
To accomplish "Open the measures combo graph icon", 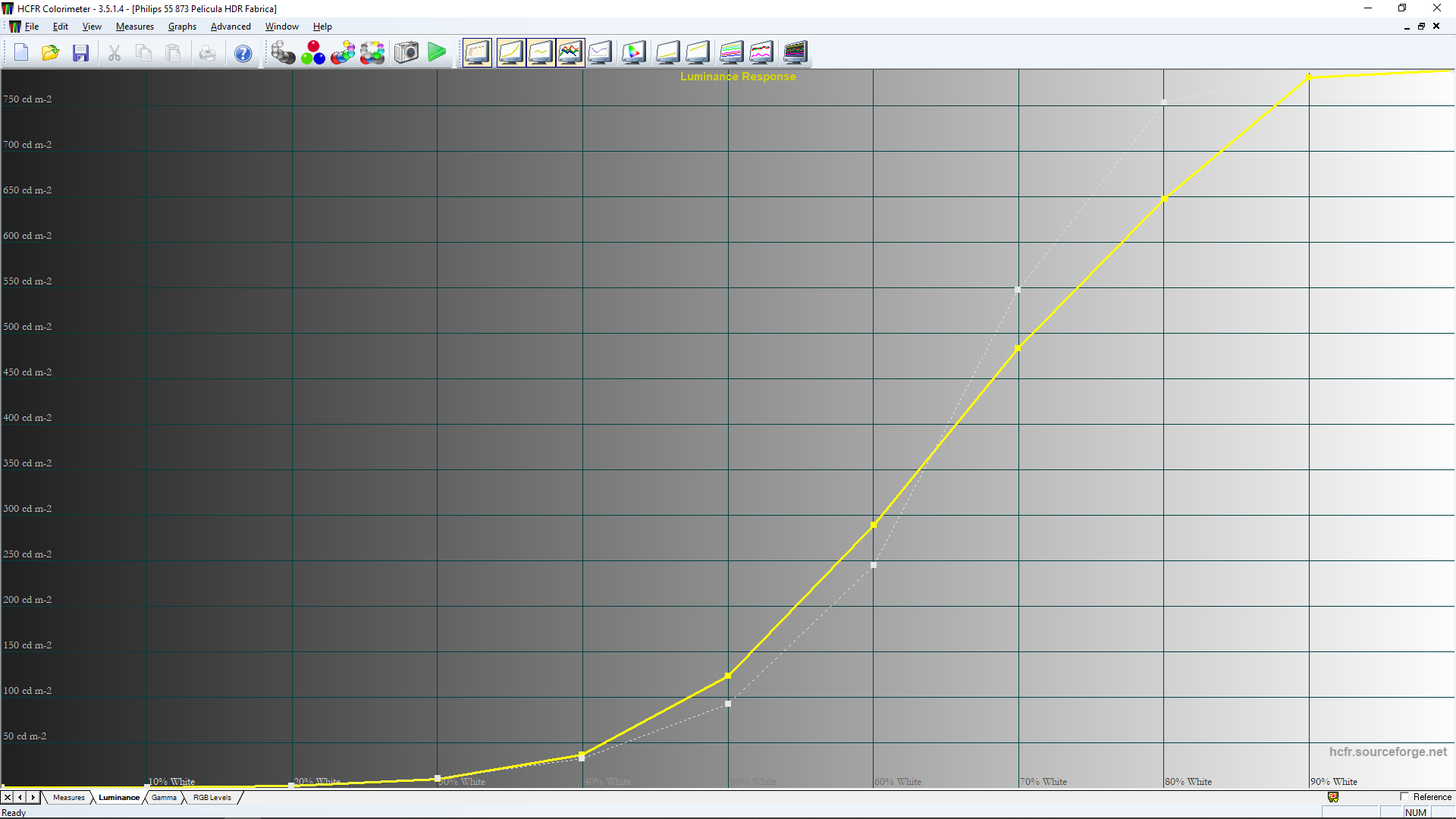I will [795, 52].
